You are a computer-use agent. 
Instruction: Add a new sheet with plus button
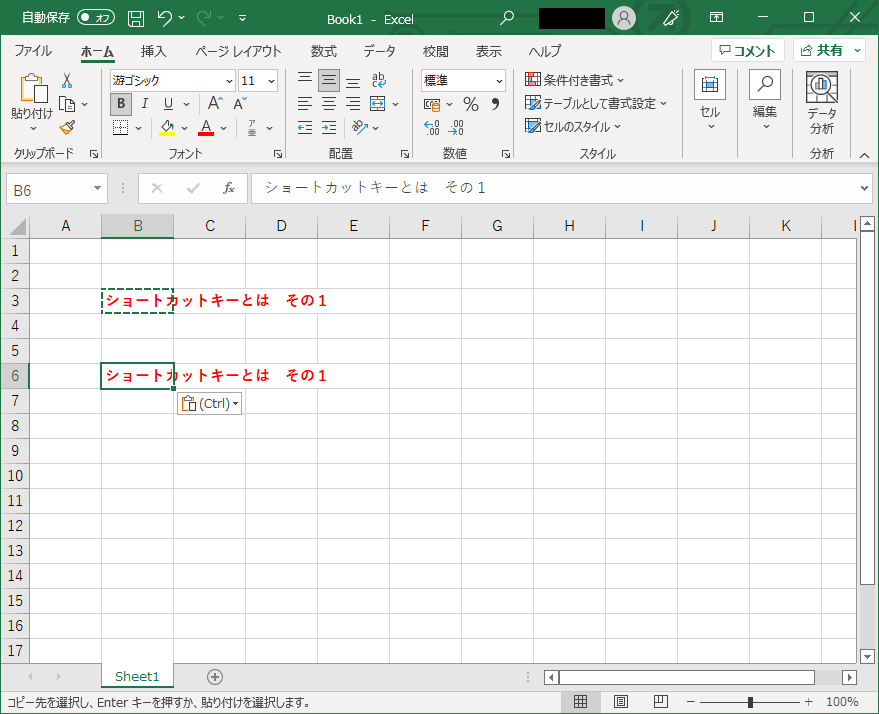point(215,677)
